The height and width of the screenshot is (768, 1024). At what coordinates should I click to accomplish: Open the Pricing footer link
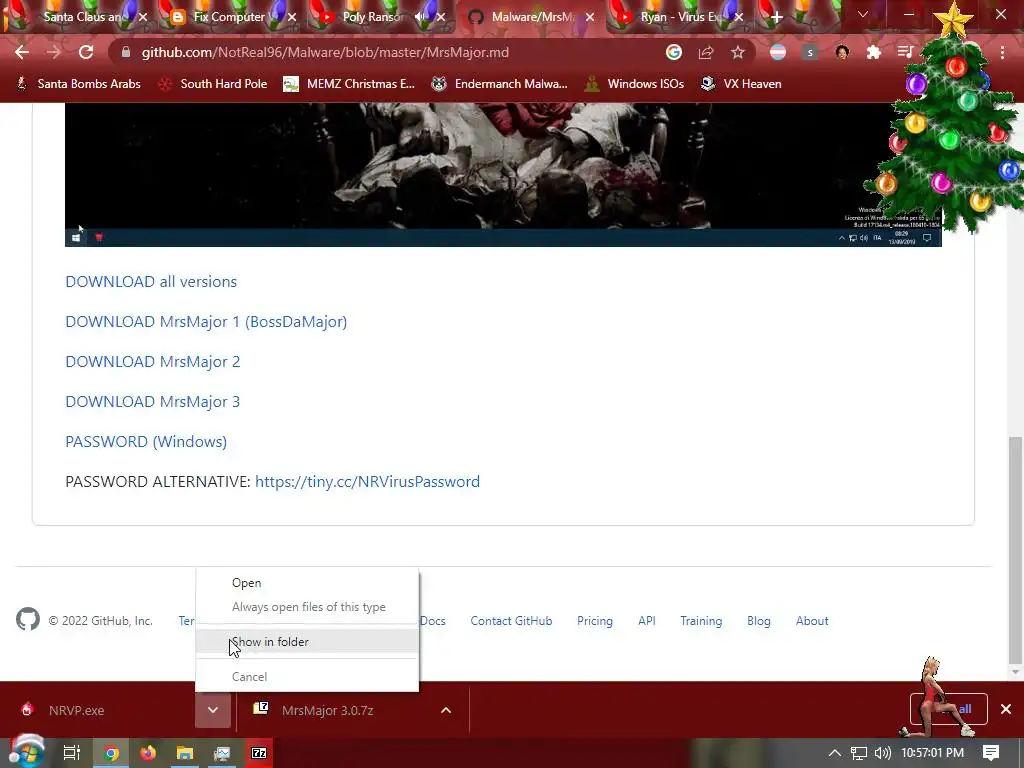coord(595,621)
